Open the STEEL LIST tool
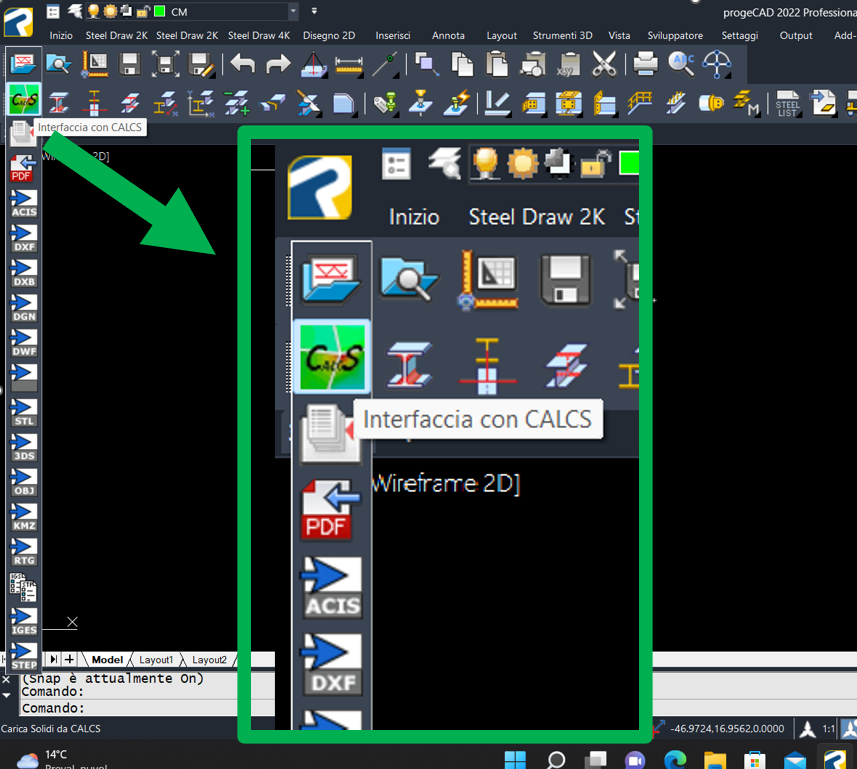This screenshot has width=857, height=769. tap(787, 103)
